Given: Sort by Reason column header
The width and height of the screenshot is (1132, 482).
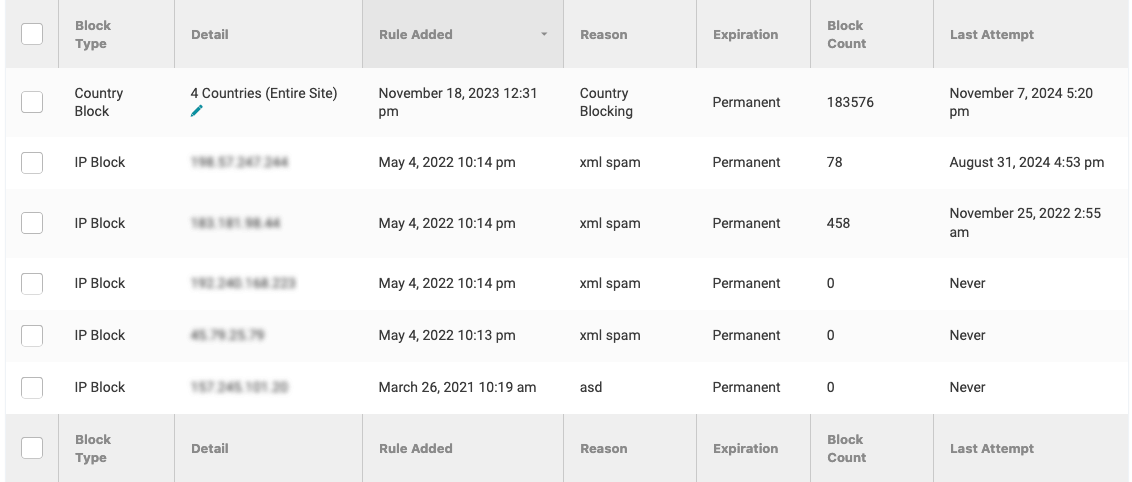Looking at the screenshot, I should click(x=604, y=34).
